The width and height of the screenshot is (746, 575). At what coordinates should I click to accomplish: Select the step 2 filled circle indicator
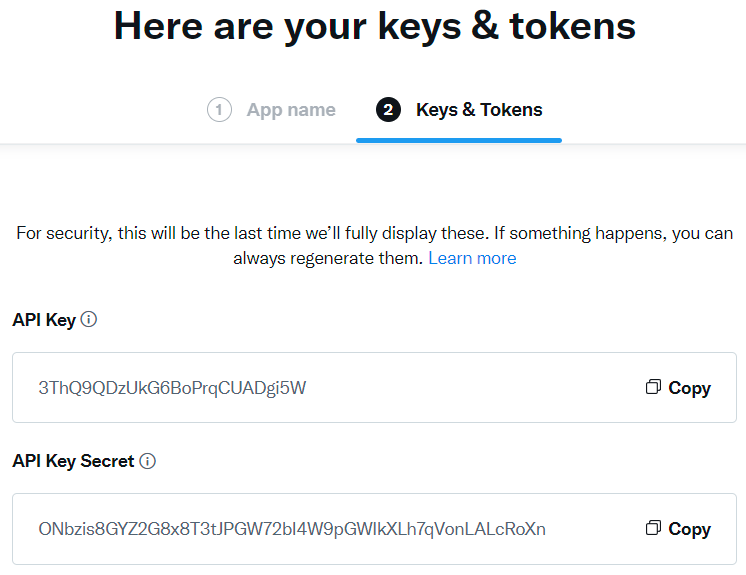(388, 109)
